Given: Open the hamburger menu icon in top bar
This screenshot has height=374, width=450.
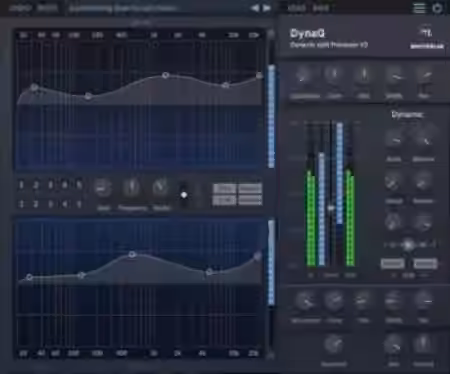Looking at the screenshot, I should click(x=419, y=8).
